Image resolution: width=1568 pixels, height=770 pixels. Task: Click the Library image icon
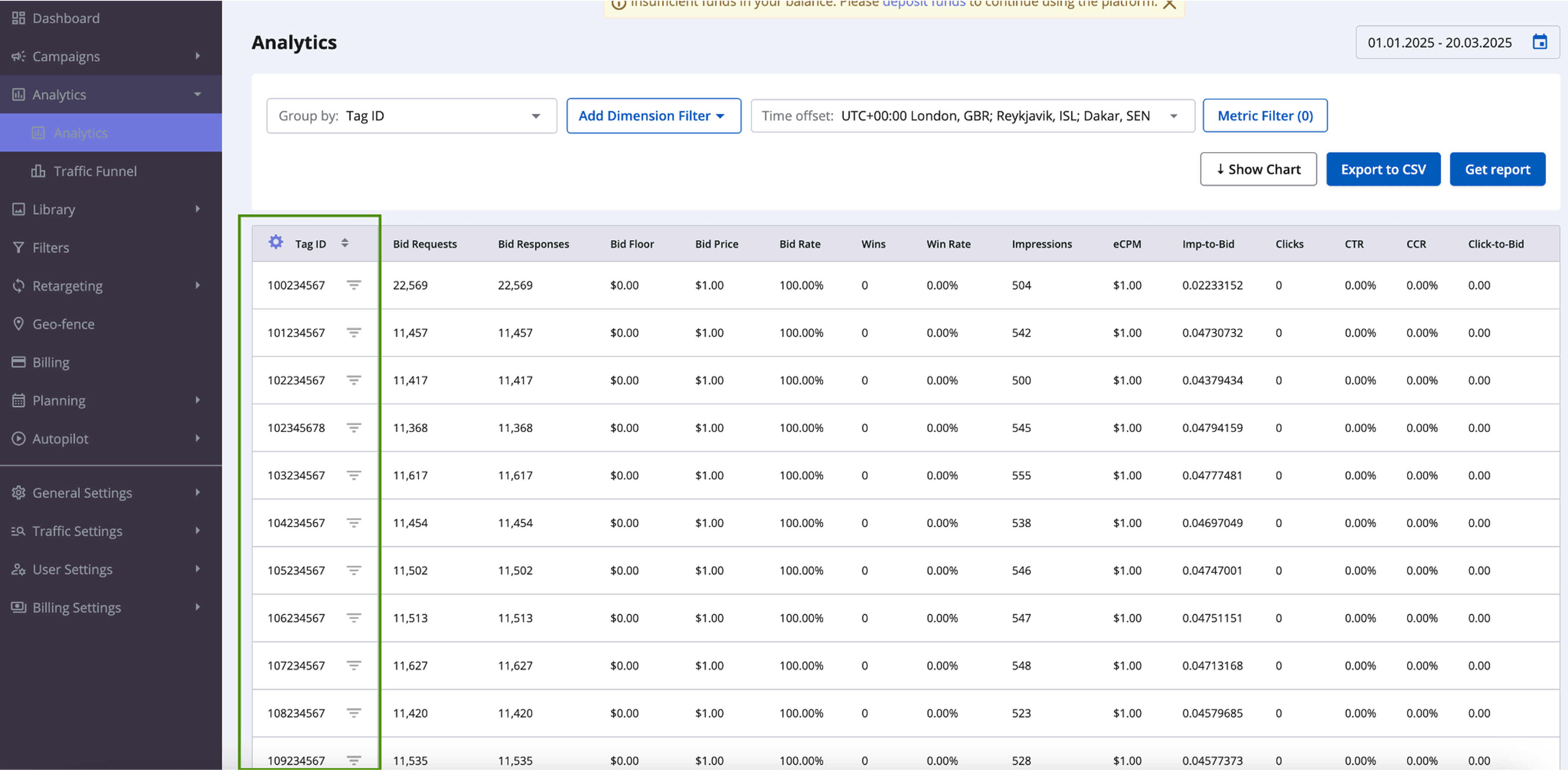[x=18, y=209]
